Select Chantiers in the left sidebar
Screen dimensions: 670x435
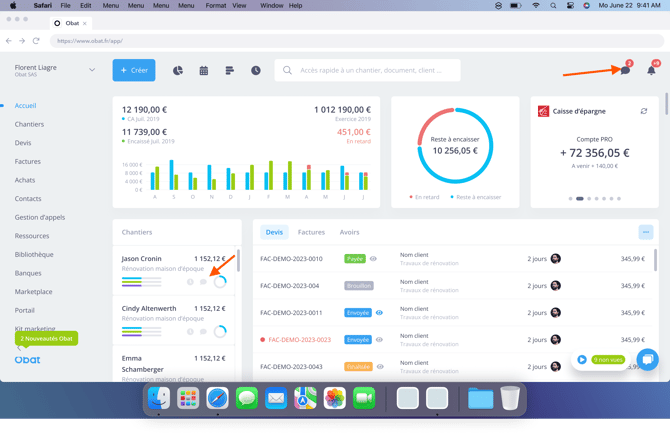point(29,124)
